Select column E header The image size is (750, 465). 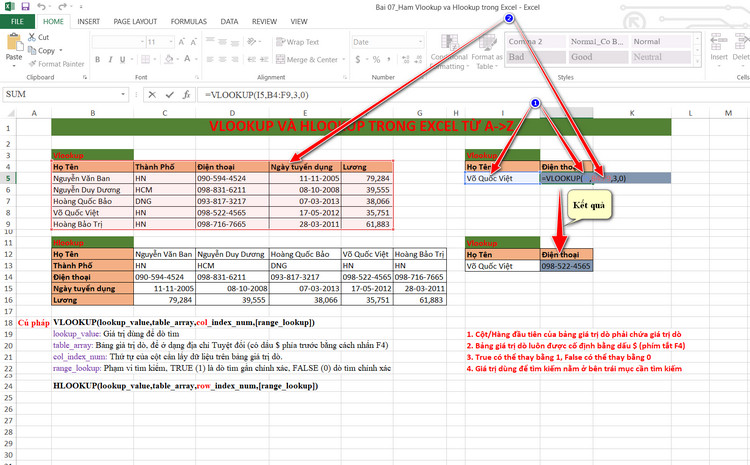305,113
